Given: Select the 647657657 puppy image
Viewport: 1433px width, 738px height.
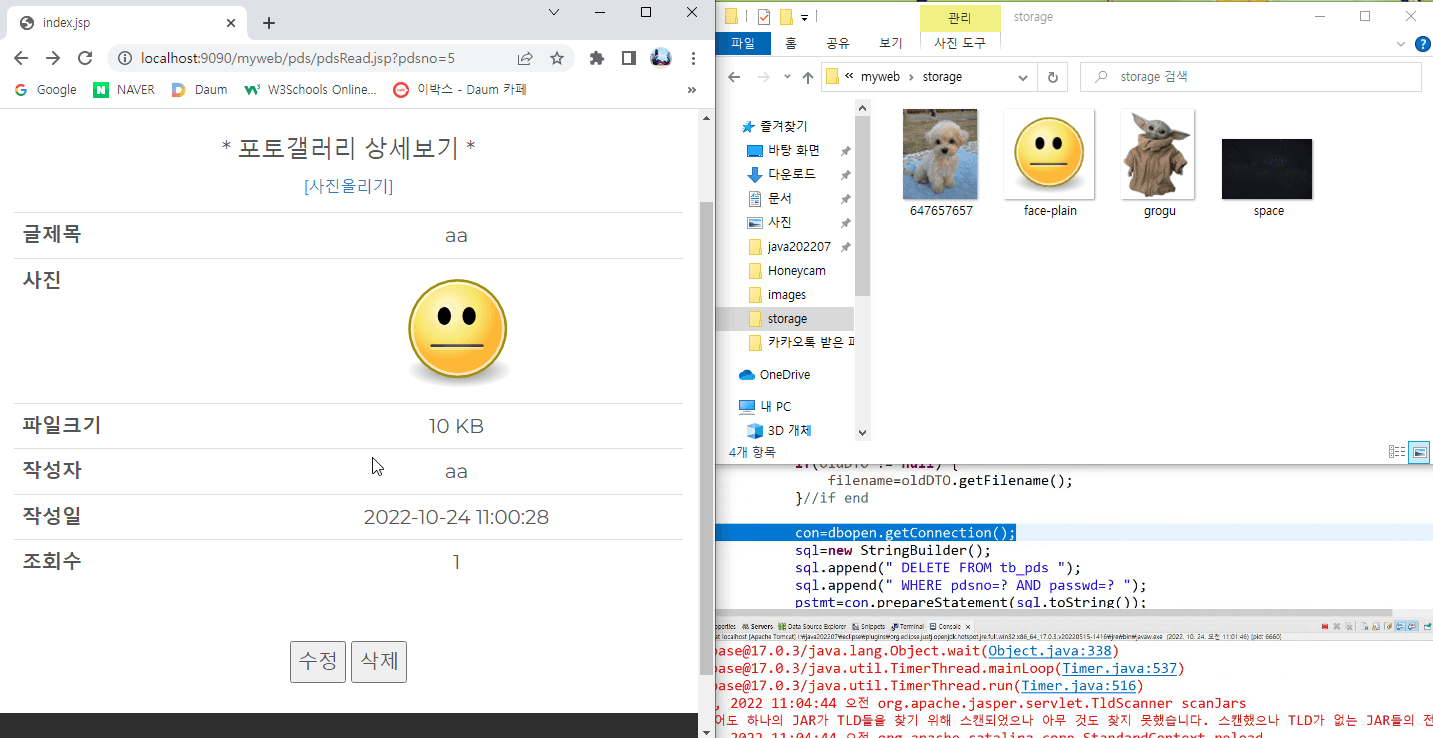Looking at the screenshot, I should point(940,164).
